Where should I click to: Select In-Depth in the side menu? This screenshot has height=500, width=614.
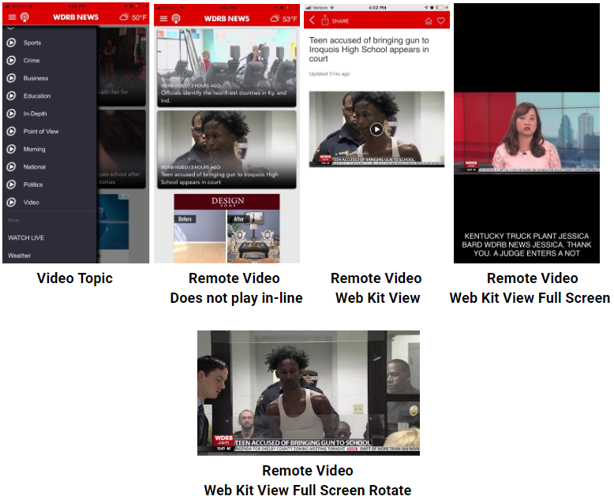(x=35, y=114)
